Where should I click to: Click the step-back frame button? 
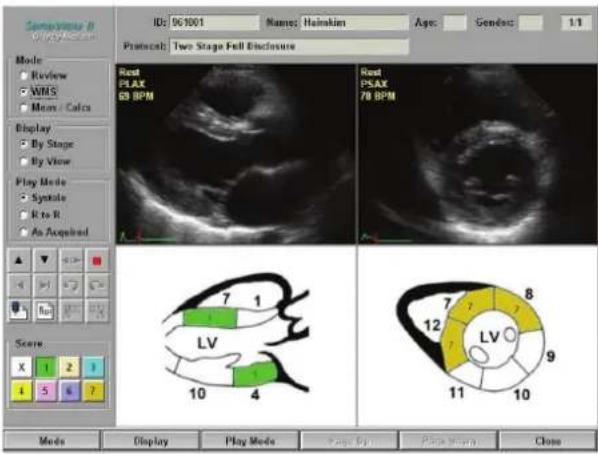point(19,285)
